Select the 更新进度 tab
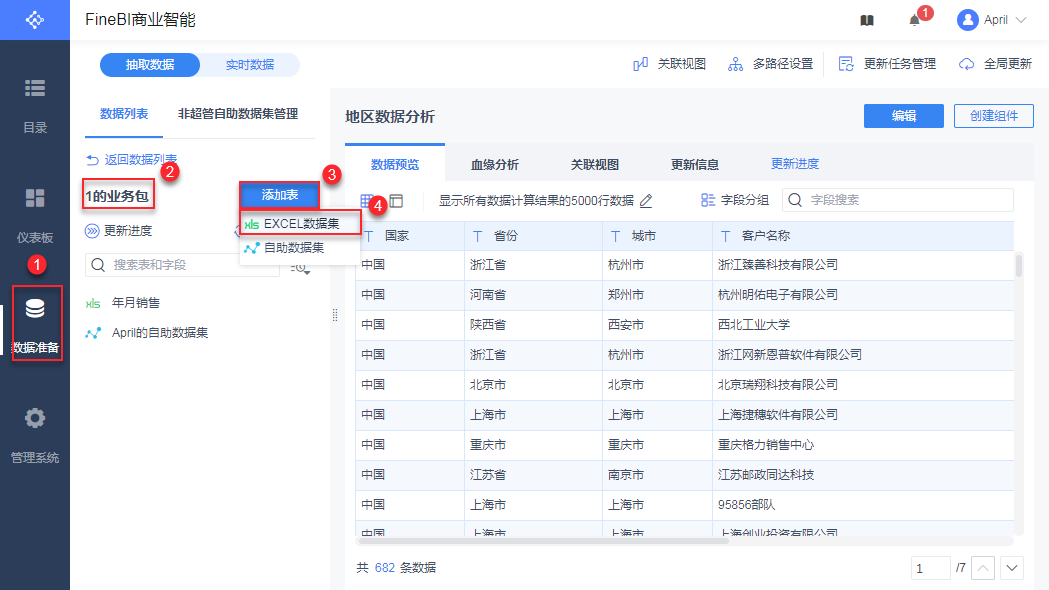Viewport: 1049px width, 590px height. pos(795,163)
